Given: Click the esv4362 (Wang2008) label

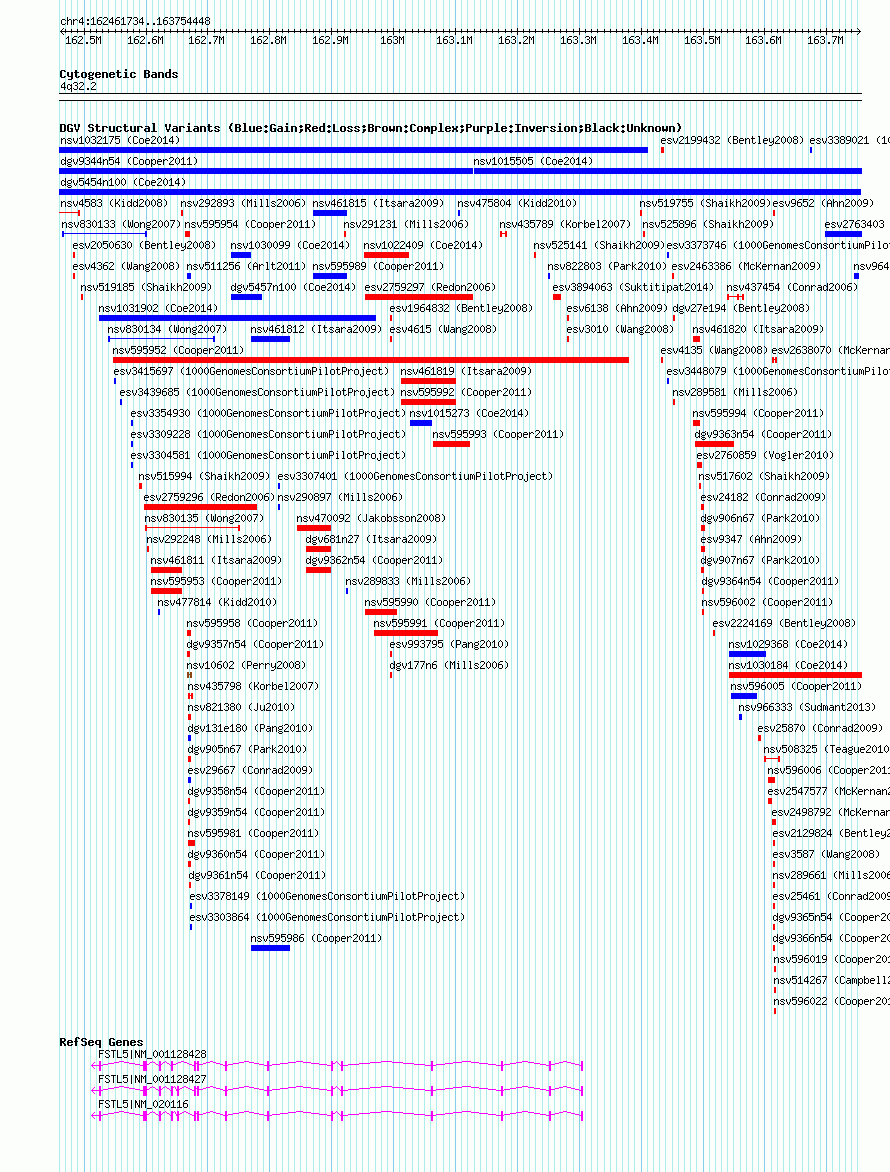Looking at the screenshot, I should point(126,265).
